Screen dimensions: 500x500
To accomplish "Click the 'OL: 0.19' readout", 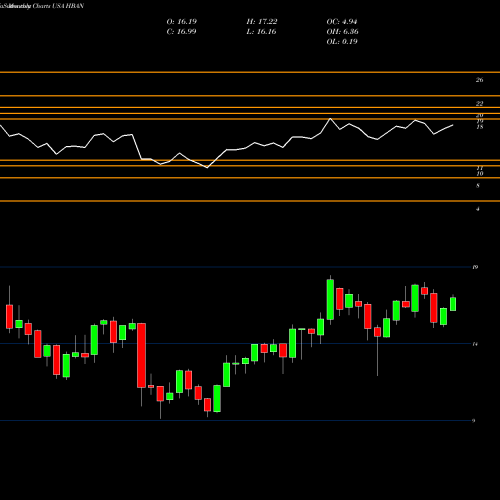I will [x=342, y=42].
